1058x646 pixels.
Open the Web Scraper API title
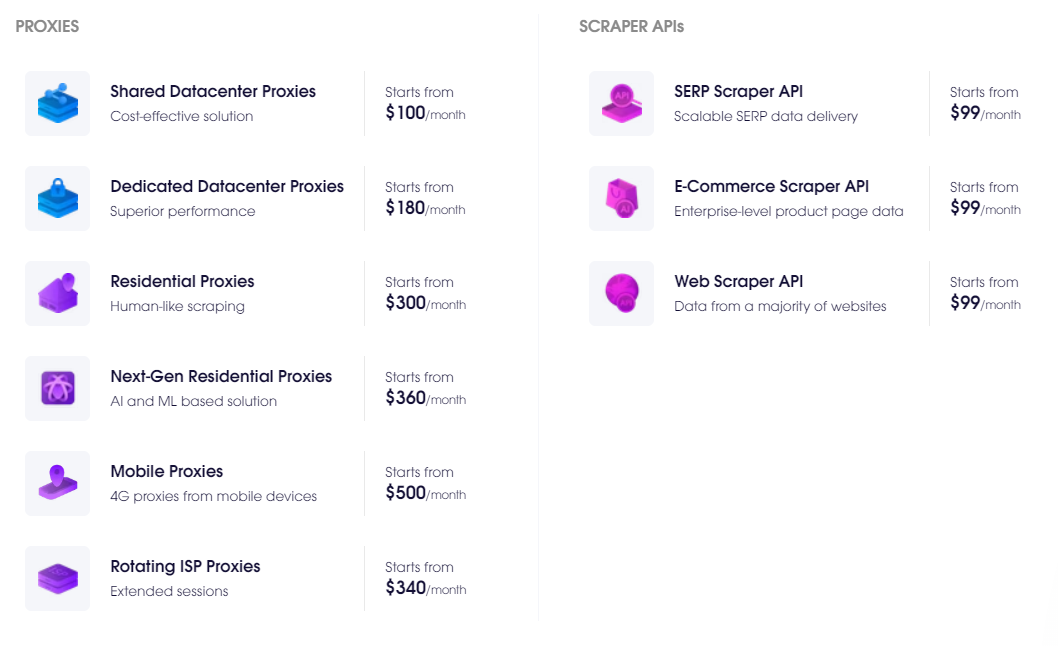(738, 281)
